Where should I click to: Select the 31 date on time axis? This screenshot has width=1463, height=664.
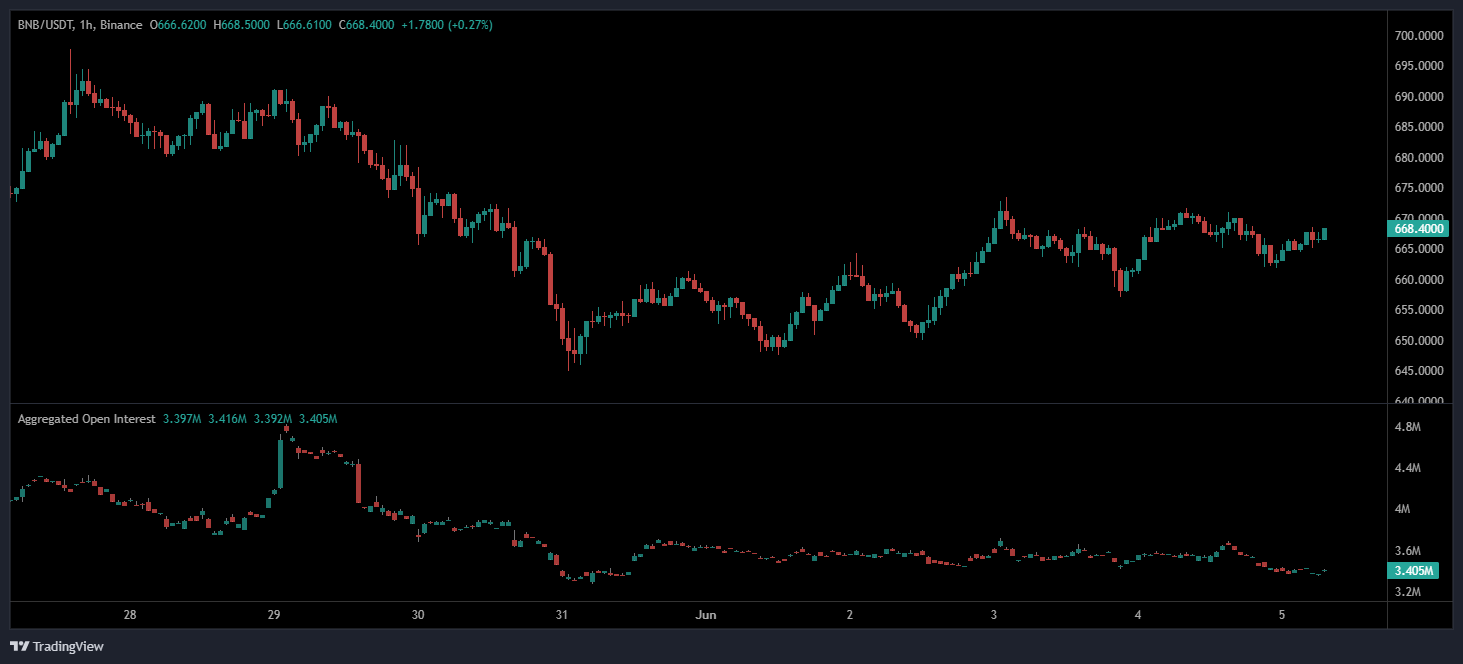[562, 614]
